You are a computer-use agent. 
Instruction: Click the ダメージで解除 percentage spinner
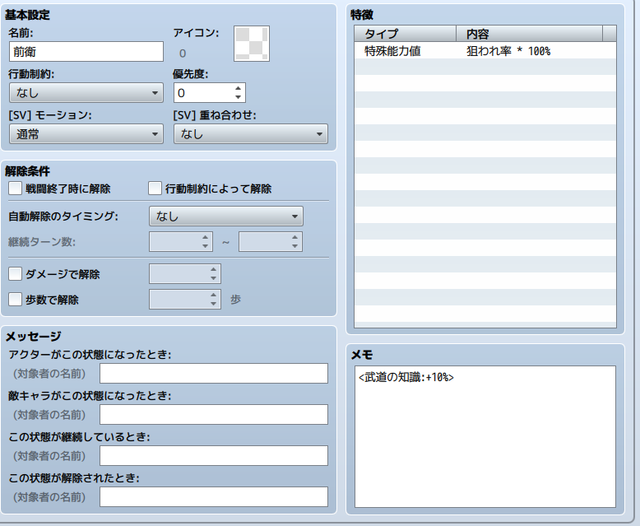click(x=185, y=274)
